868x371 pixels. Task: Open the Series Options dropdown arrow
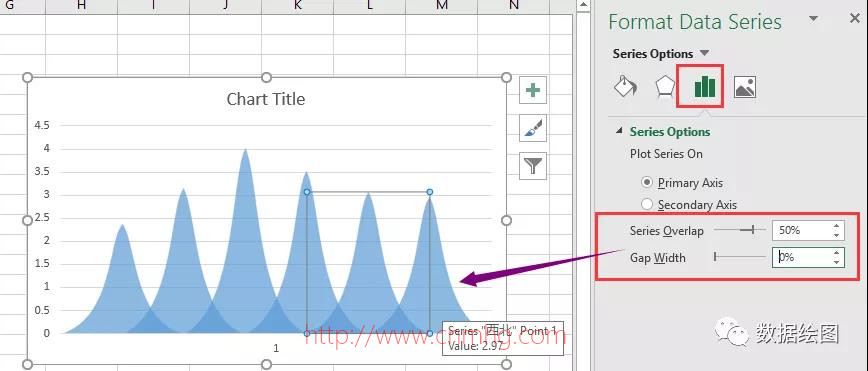(x=704, y=54)
